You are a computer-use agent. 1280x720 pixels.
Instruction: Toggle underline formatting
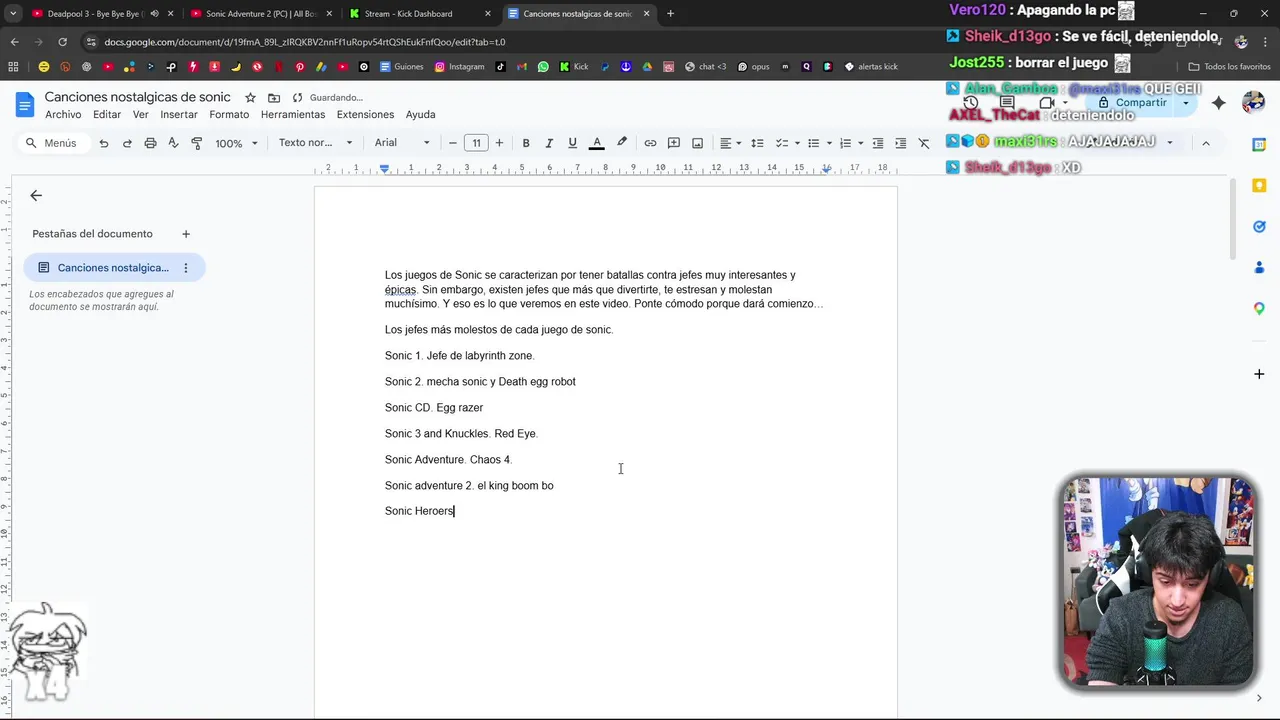coord(572,143)
